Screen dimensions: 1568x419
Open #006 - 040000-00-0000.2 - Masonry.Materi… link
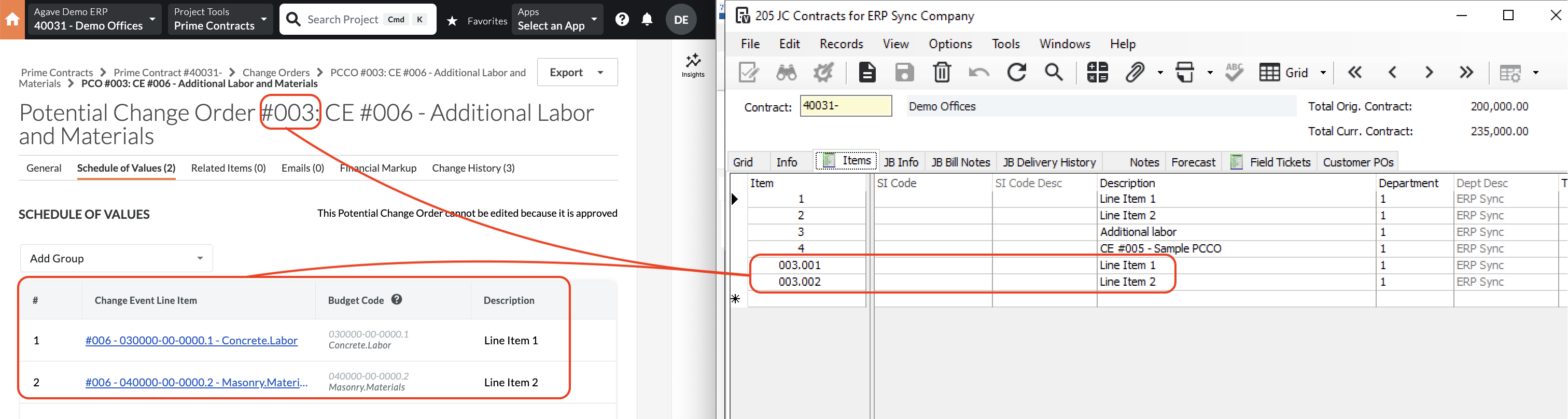coord(197,383)
